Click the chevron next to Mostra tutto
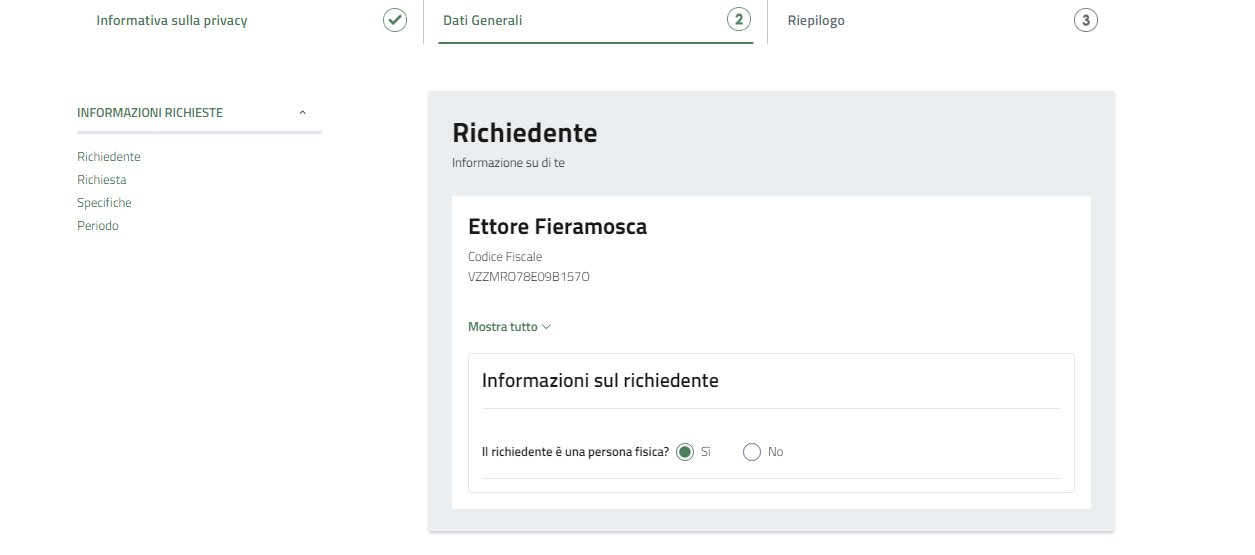1255x555 pixels. (x=546, y=327)
